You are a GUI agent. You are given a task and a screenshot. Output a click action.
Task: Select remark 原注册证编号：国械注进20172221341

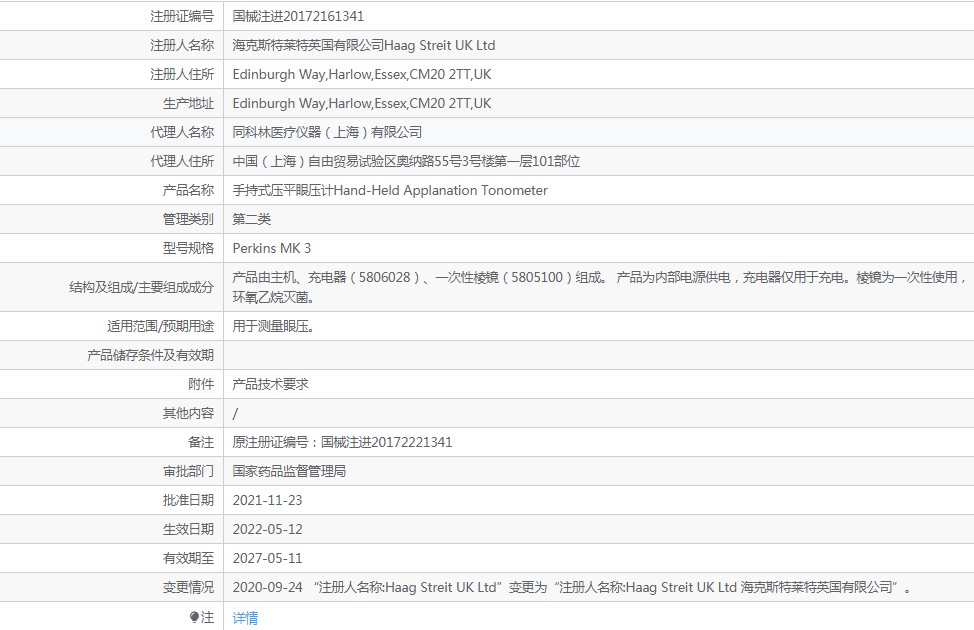342,442
